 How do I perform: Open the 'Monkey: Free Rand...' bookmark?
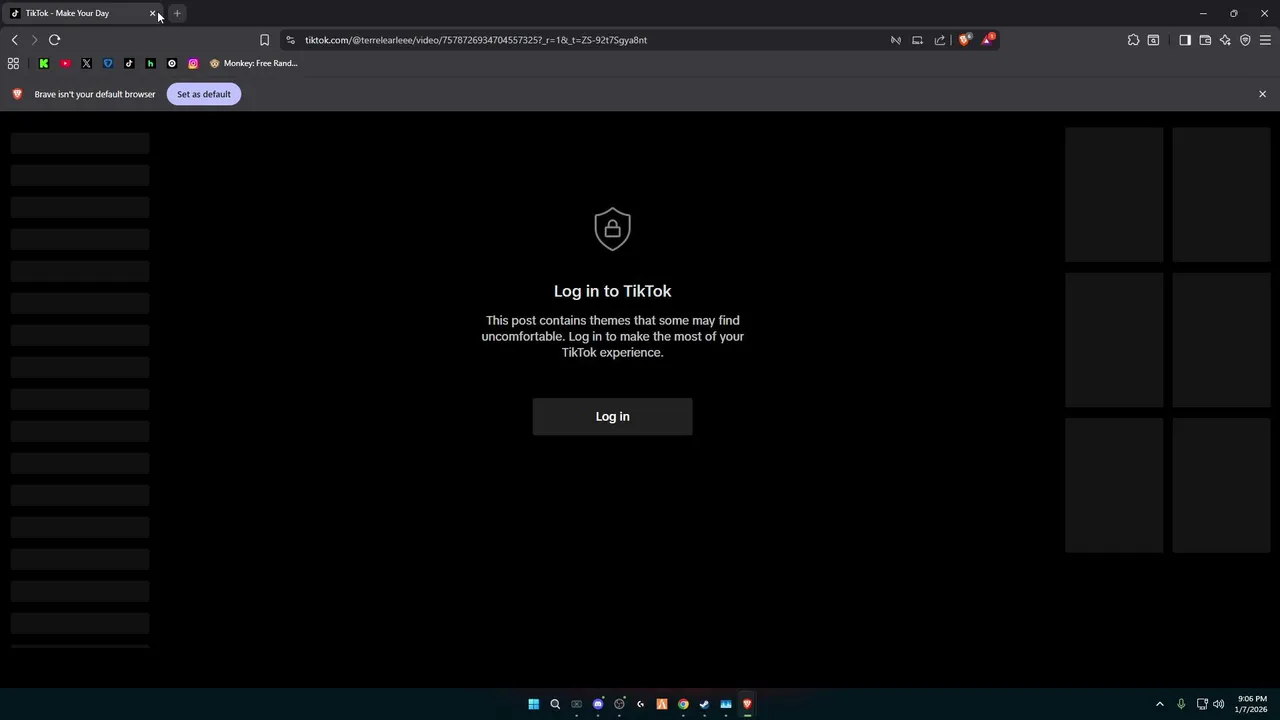pyautogui.click(x=254, y=63)
